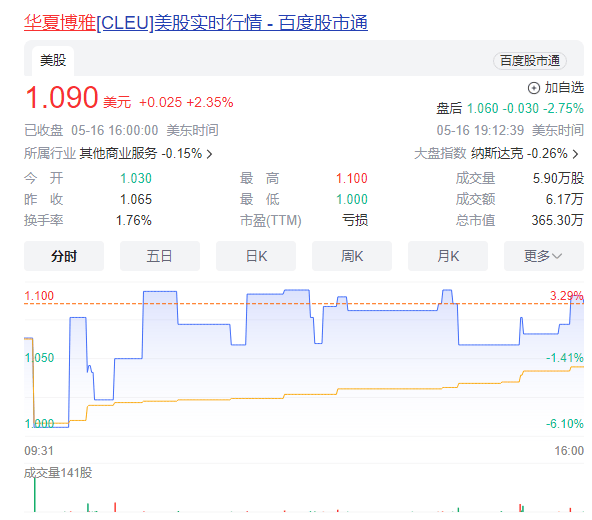
Task: Click the 最高 value 1.100
Action: click(x=352, y=178)
